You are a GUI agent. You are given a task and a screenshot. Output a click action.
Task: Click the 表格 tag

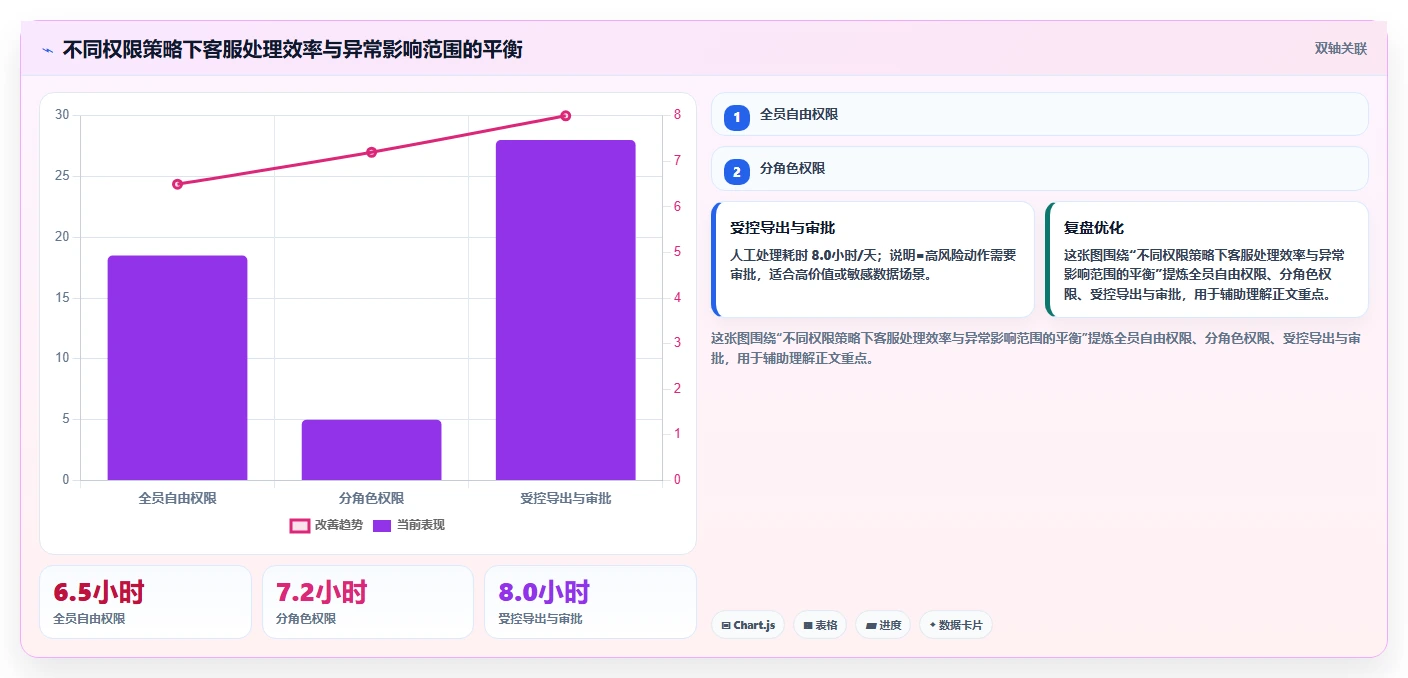tap(820, 625)
